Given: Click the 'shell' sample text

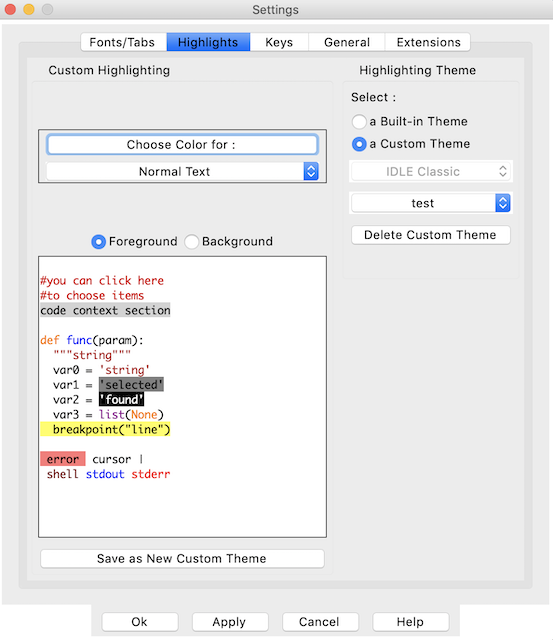Looking at the screenshot, I should click(62, 474).
